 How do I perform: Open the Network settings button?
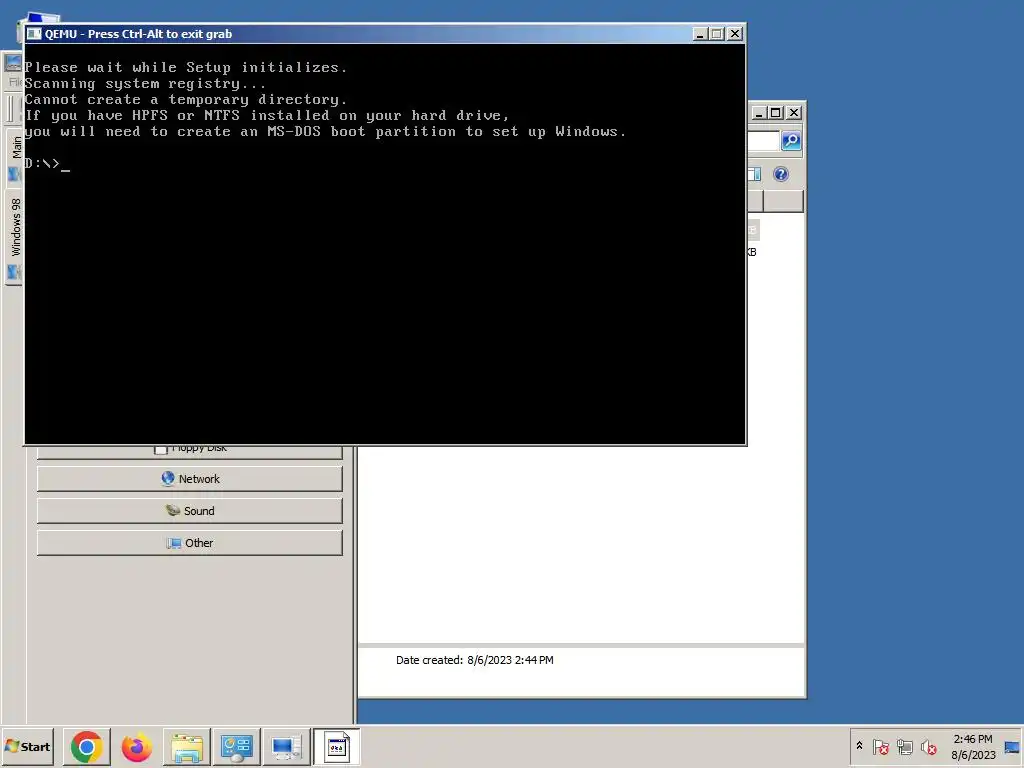pos(189,479)
